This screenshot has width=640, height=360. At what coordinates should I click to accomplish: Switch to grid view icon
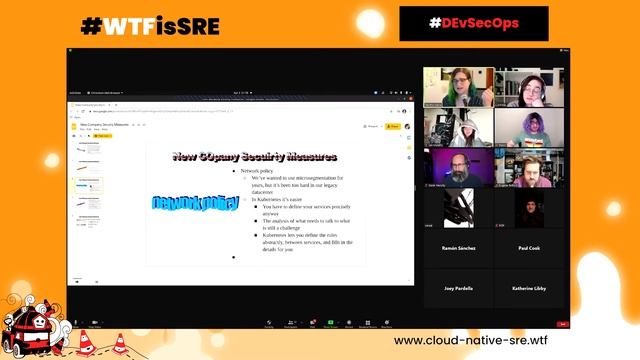click(97, 282)
